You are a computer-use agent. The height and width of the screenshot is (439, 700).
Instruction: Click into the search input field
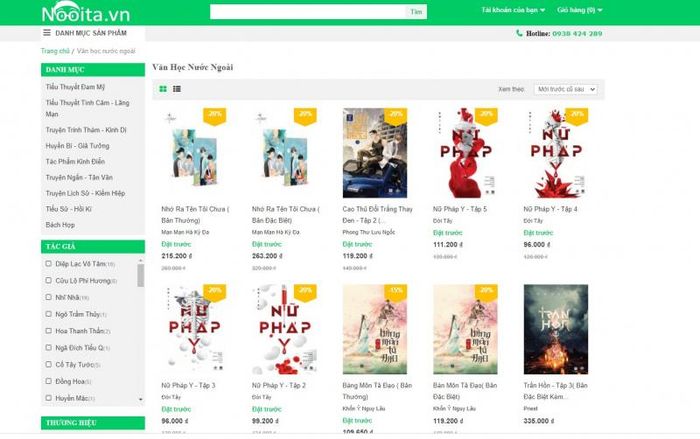tap(308, 12)
